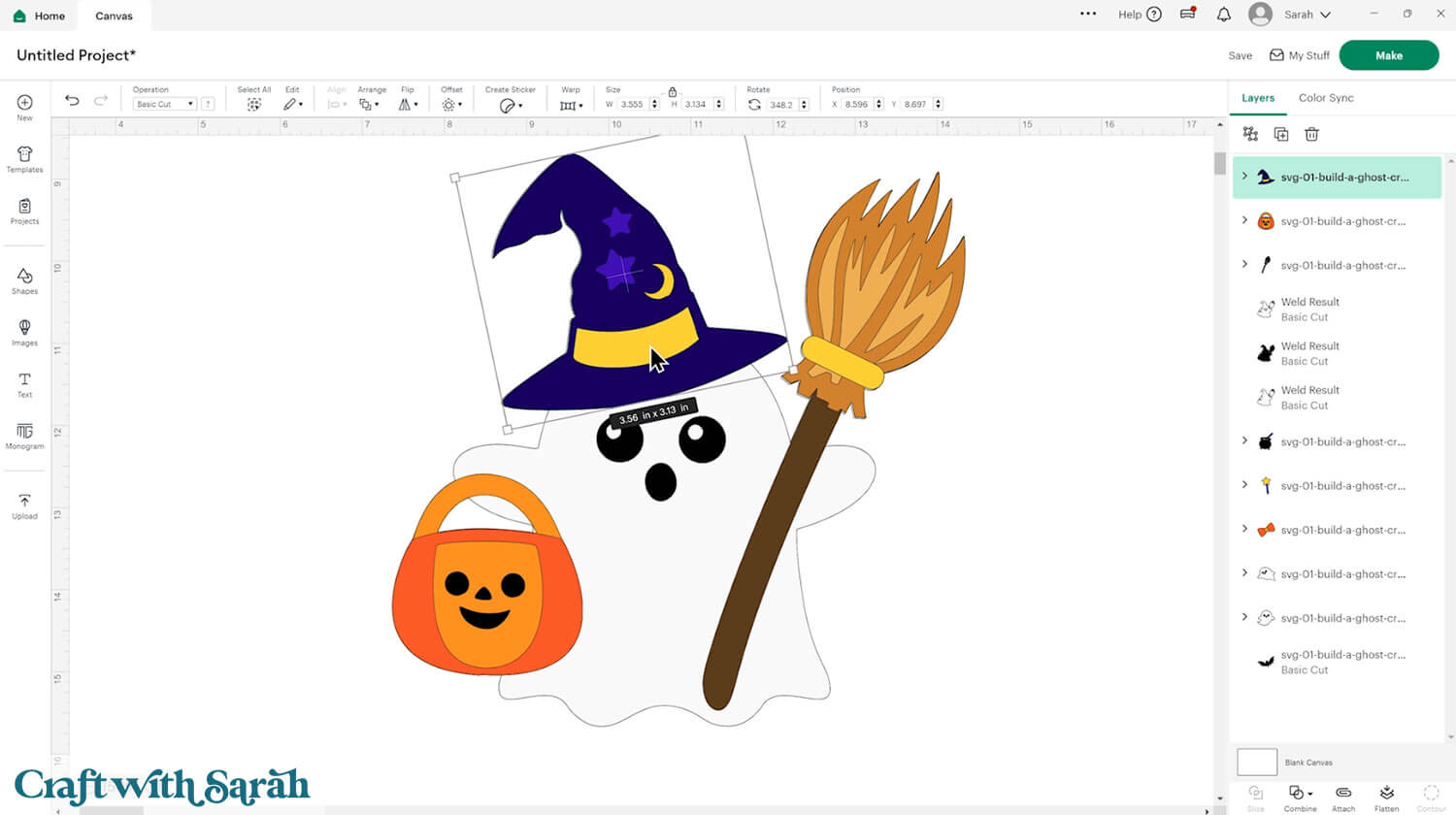Duplicate layer using the Layers panel icon

point(1280,134)
